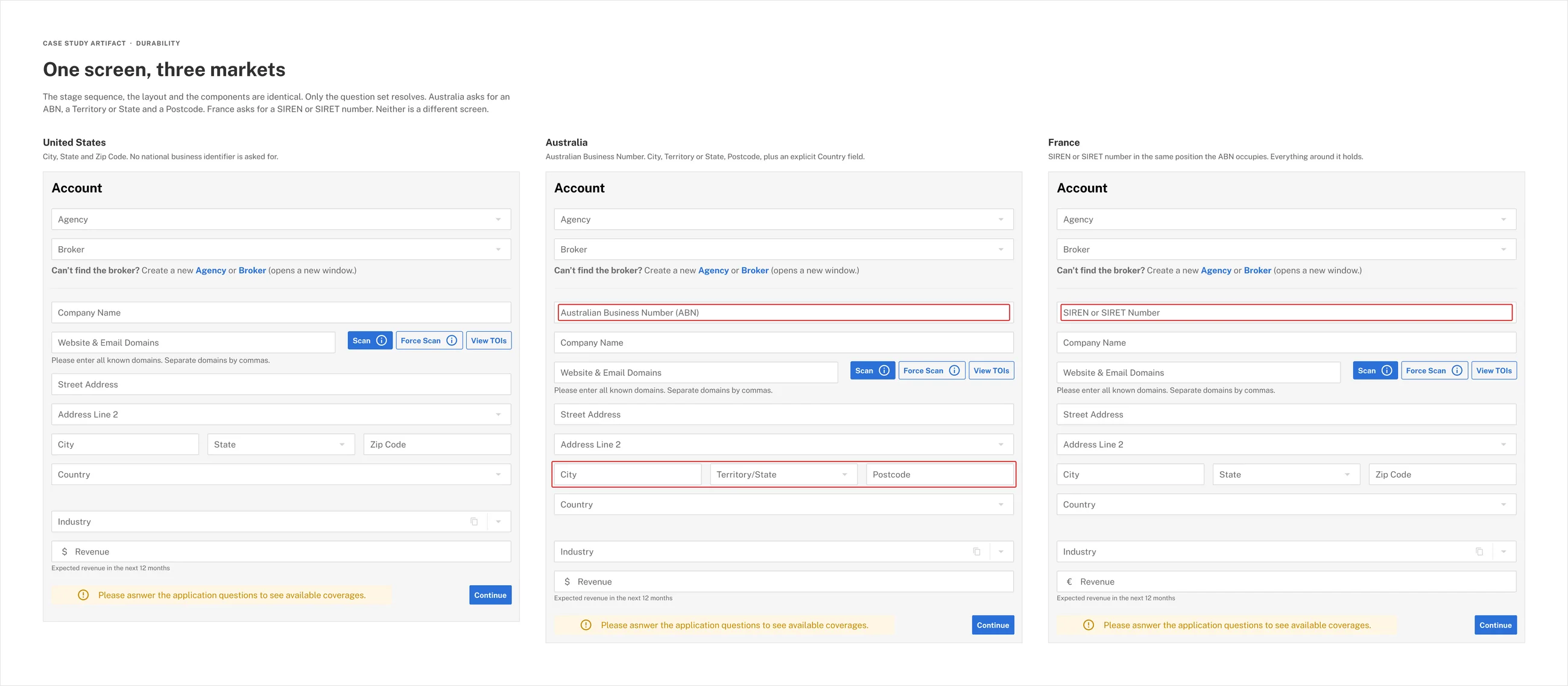
Task: Open the Country dropdown in the United States form
Action: point(281,475)
